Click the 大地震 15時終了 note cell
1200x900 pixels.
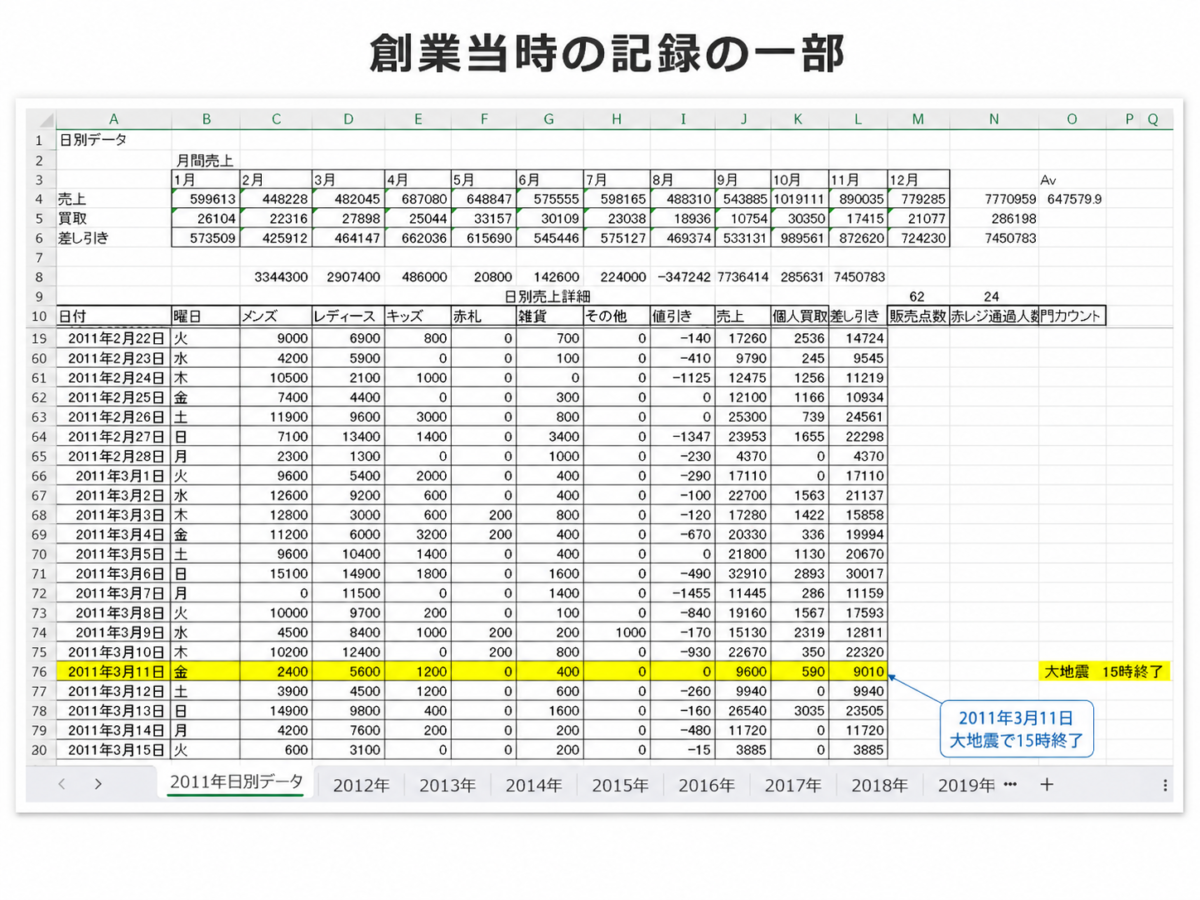(x=1104, y=672)
